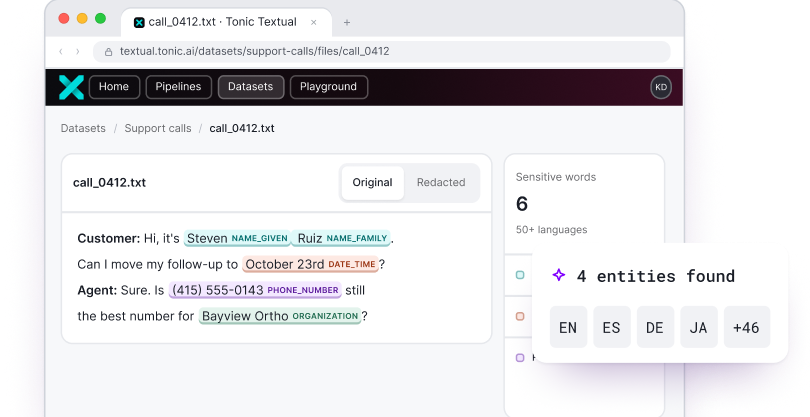Screen dimensions: 810x417
Task: Open the Datasets navigation item
Action: (x=251, y=87)
